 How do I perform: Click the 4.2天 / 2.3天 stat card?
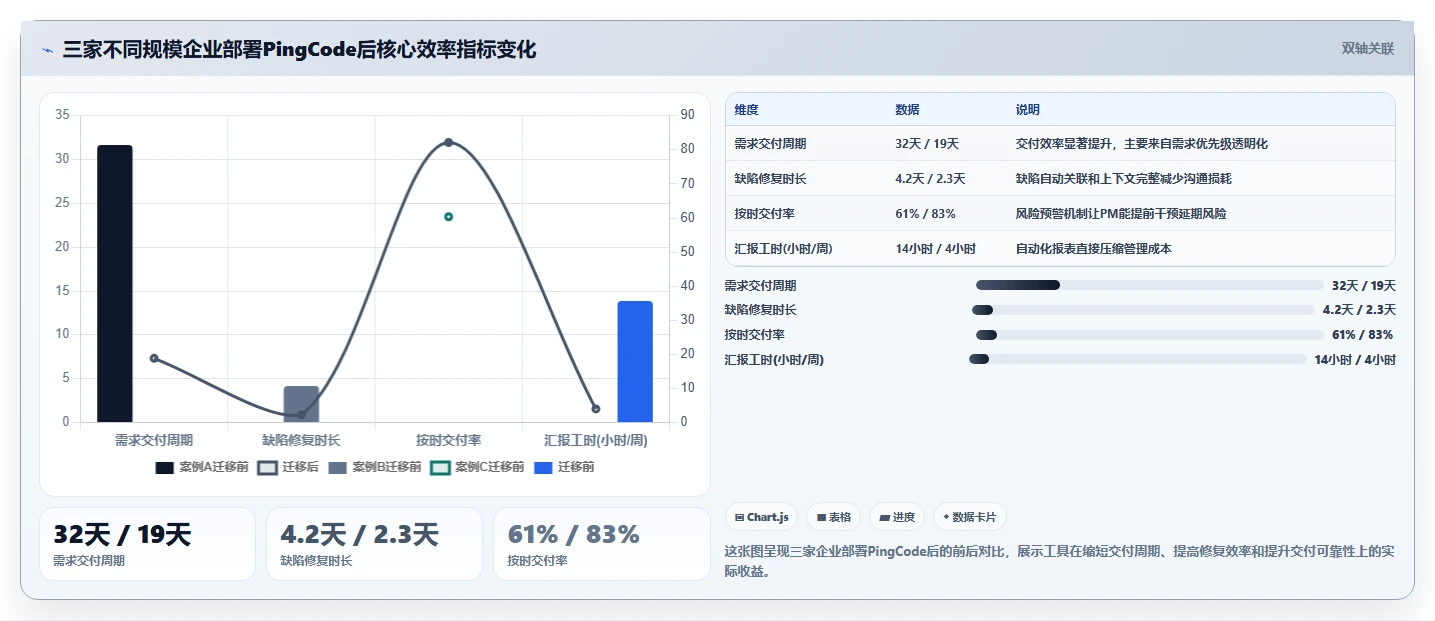tap(374, 543)
